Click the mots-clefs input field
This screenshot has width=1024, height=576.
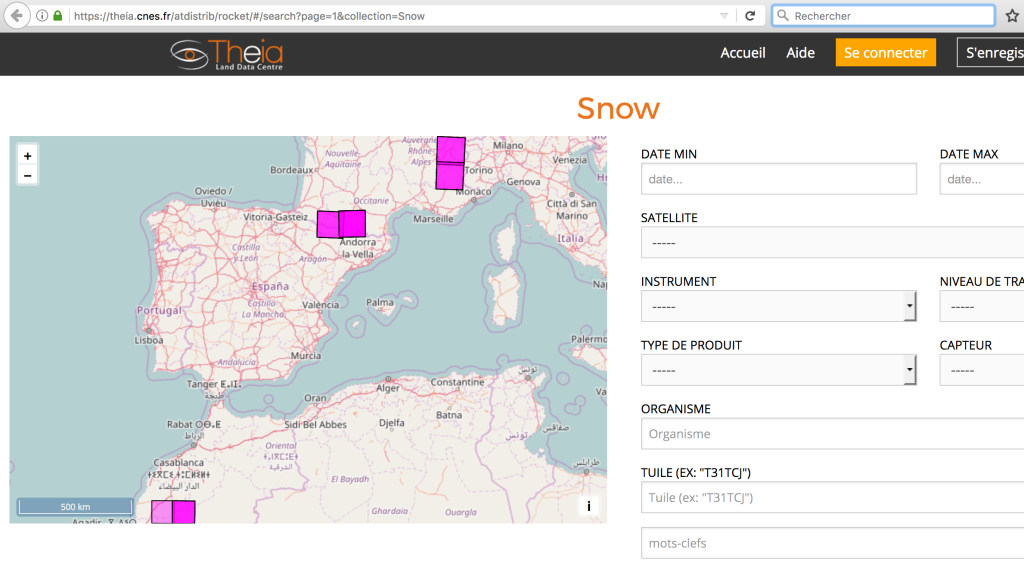(833, 543)
